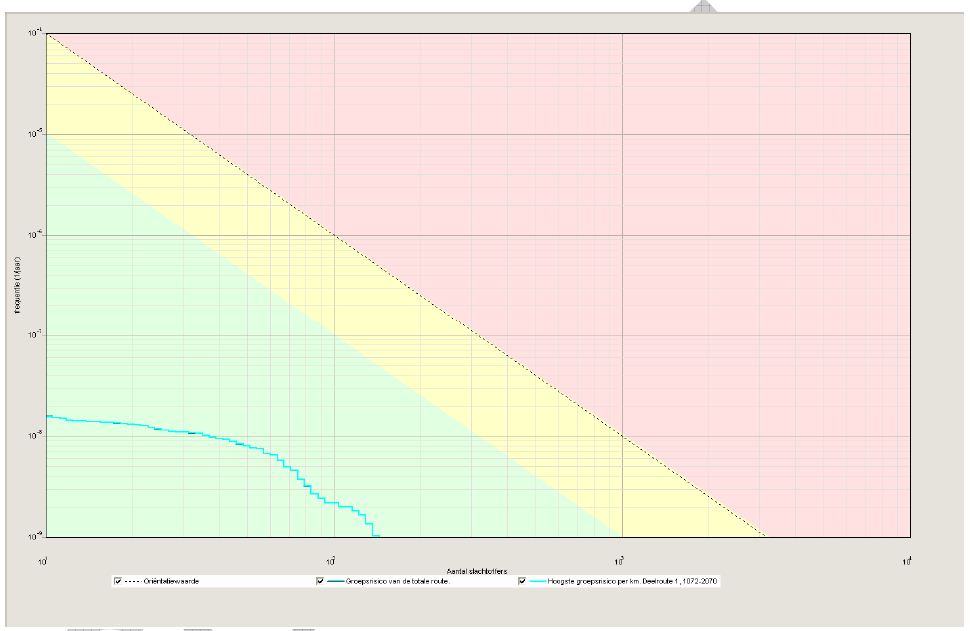This screenshot has width=974, height=631.
Task: Click the Hoogste groepsrisico per km Deelroute label
Action: coord(632,582)
